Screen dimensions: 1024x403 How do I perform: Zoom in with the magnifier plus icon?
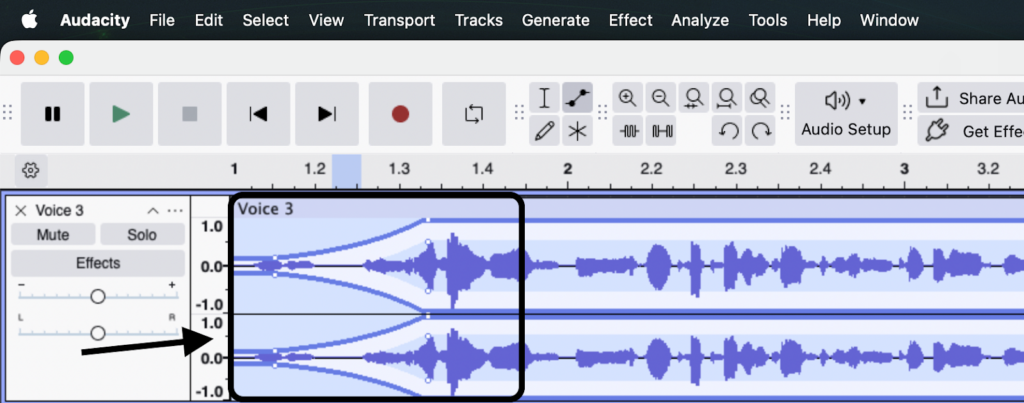[628, 98]
